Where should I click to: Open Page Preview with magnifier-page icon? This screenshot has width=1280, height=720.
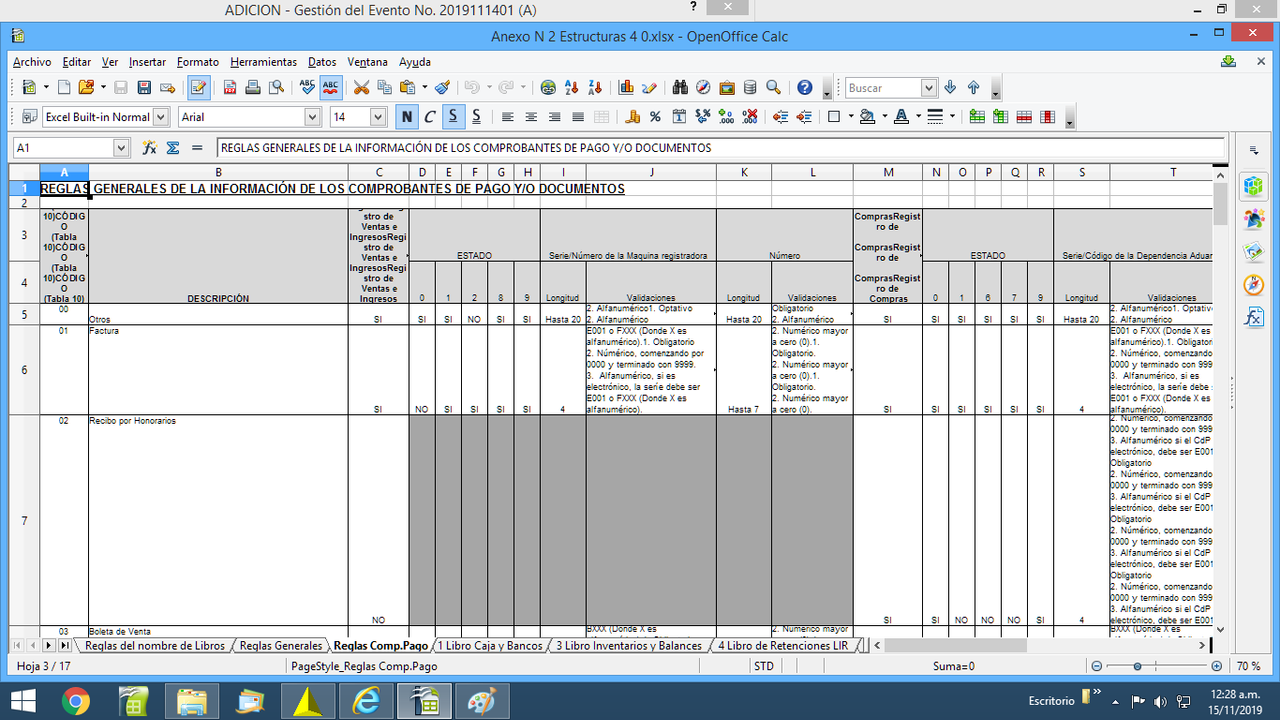click(276, 88)
